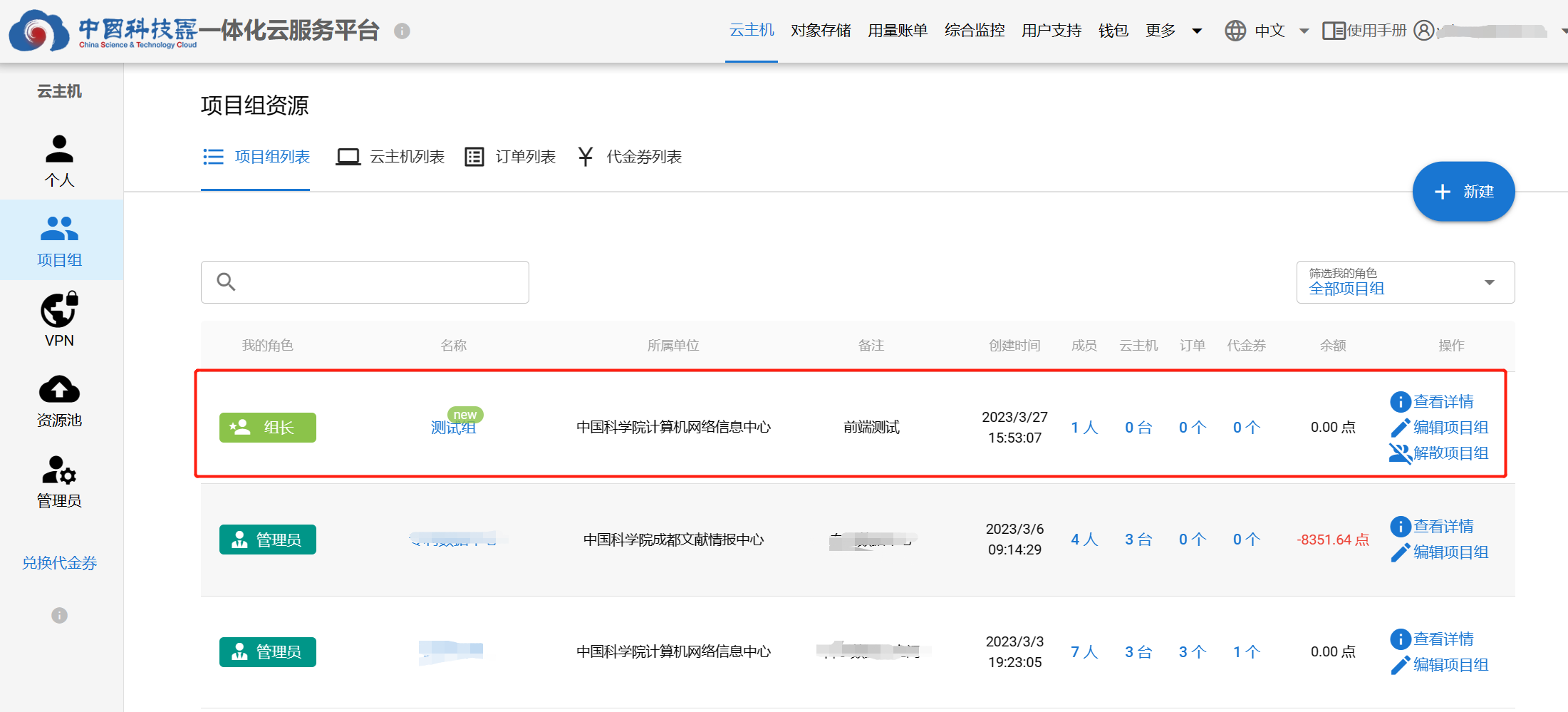Select the 订单列表 tab
The height and width of the screenshot is (712, 1568).
(x=510, y=157)
